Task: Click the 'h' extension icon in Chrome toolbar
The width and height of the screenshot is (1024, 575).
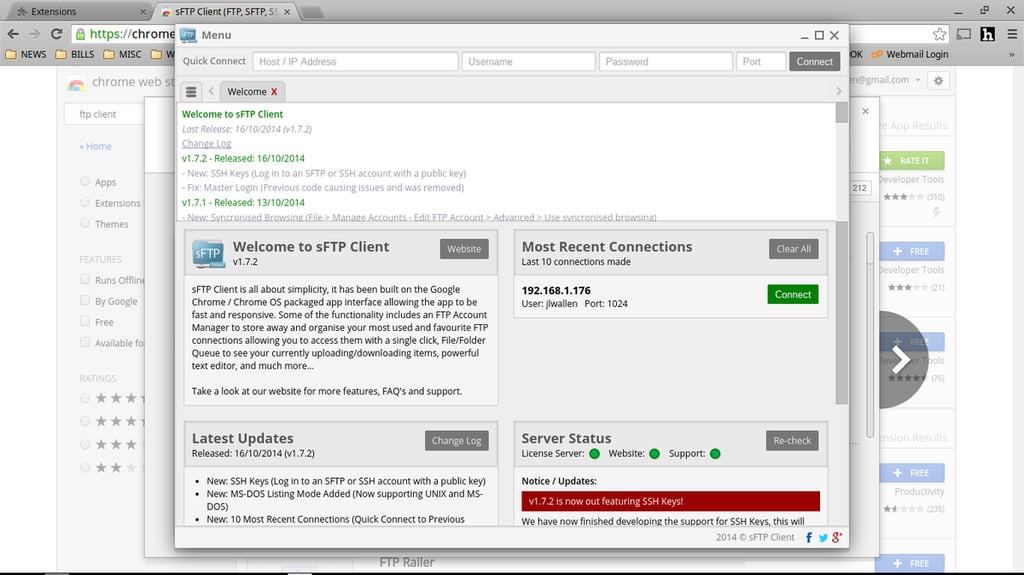Action: pos(987,34)
